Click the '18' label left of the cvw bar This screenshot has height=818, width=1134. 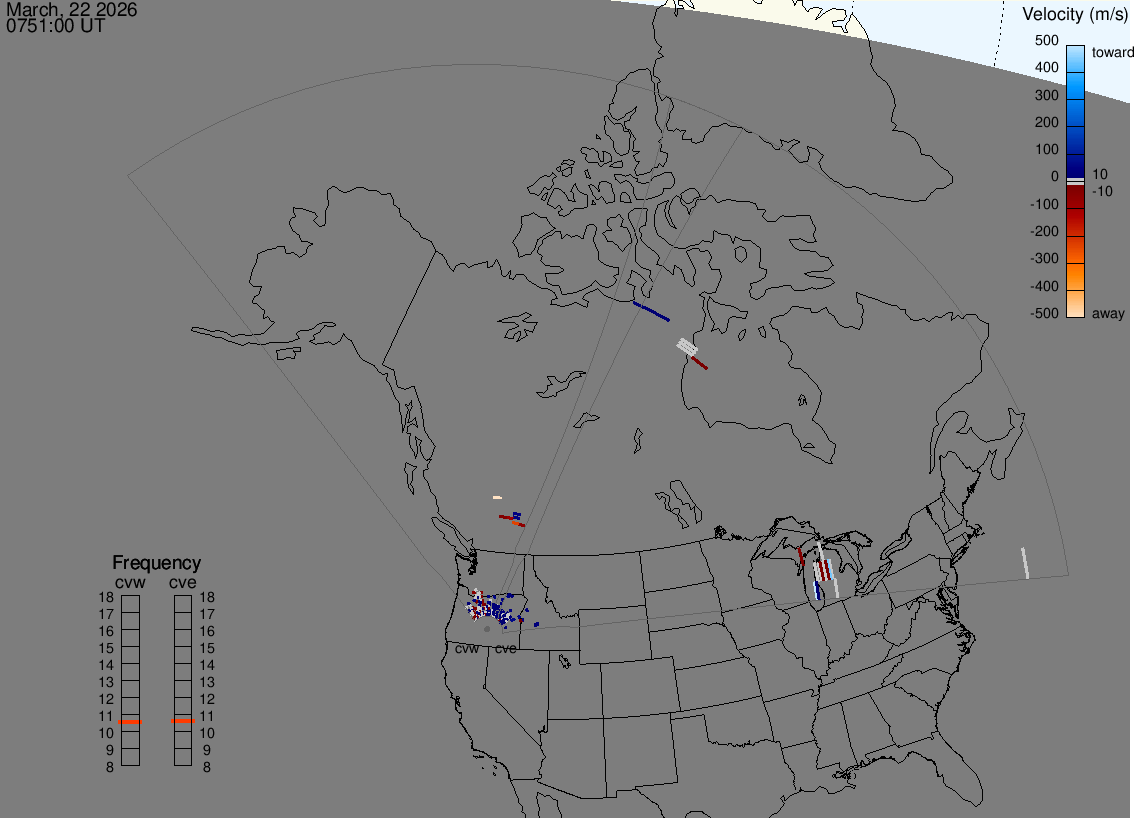[106, 597]
